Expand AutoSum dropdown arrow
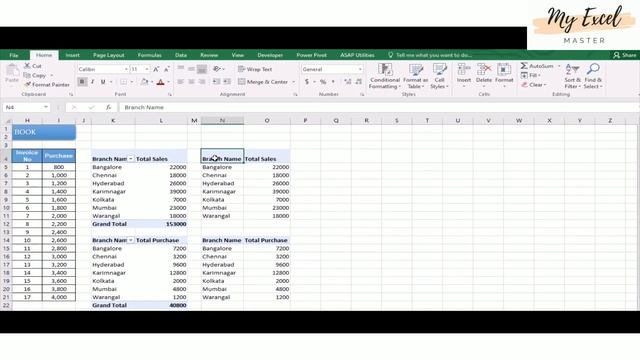 point(559,66)
